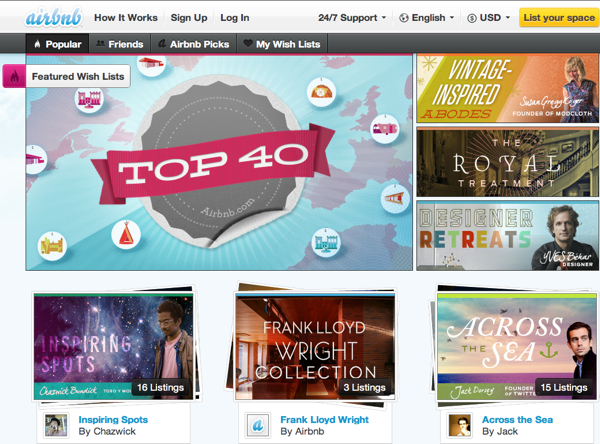Open The Royal Treatment banner
This screenshot has width=600, height=444.
[507, 163]
